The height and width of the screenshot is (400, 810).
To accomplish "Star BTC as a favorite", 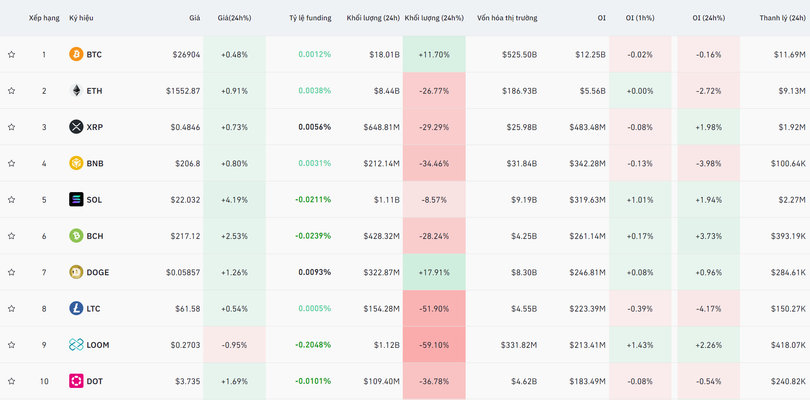I will [12, 54].
